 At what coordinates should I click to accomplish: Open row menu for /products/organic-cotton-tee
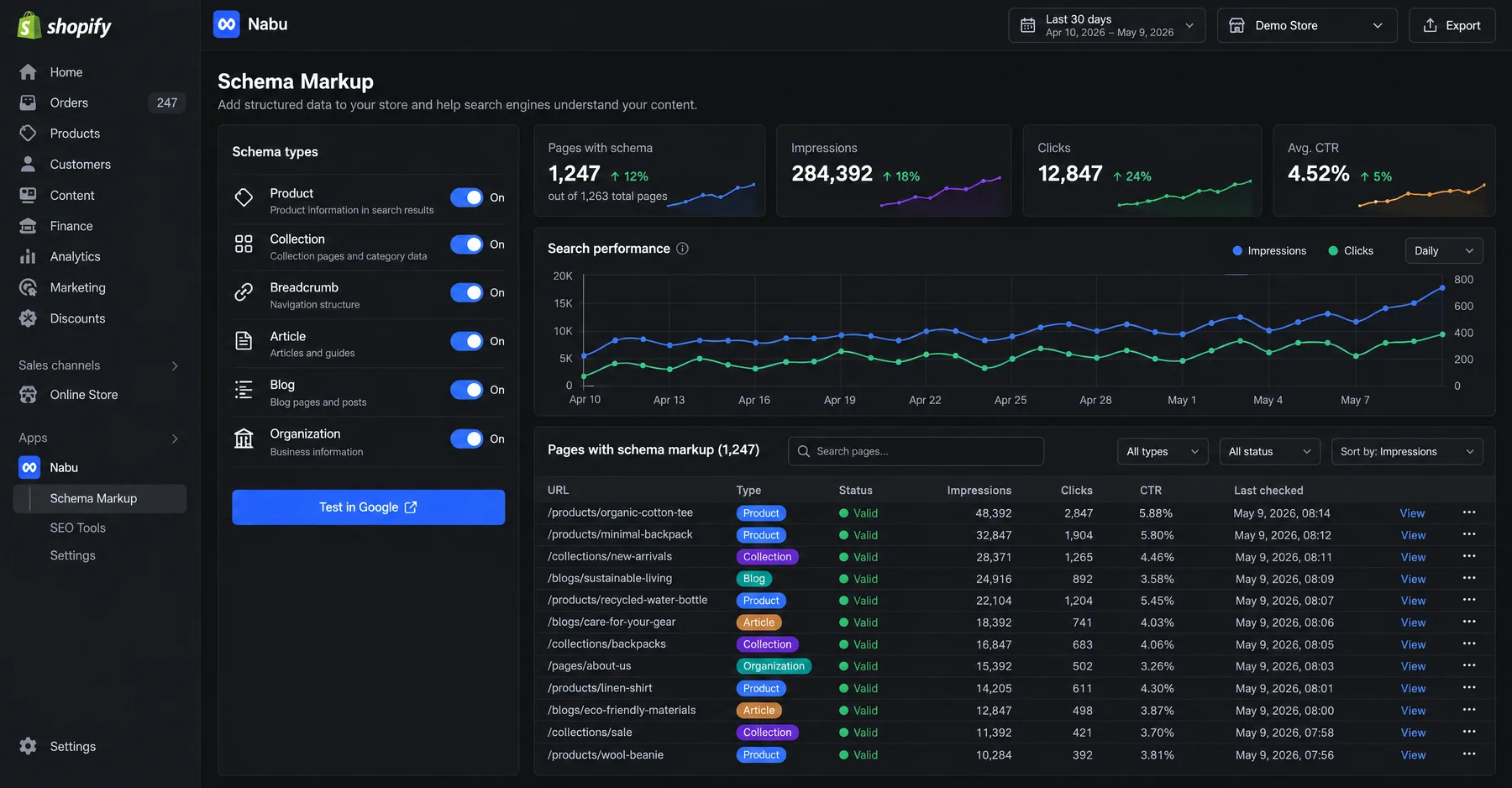[x=1469, y=512]
